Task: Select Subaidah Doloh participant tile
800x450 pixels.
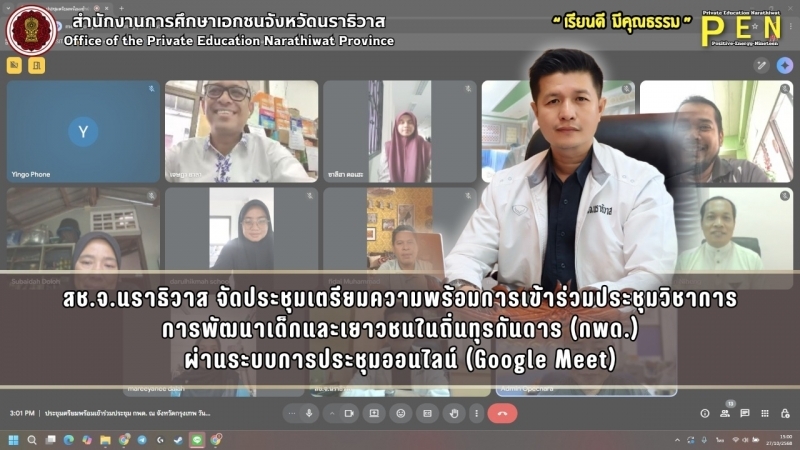Action: 83,238
